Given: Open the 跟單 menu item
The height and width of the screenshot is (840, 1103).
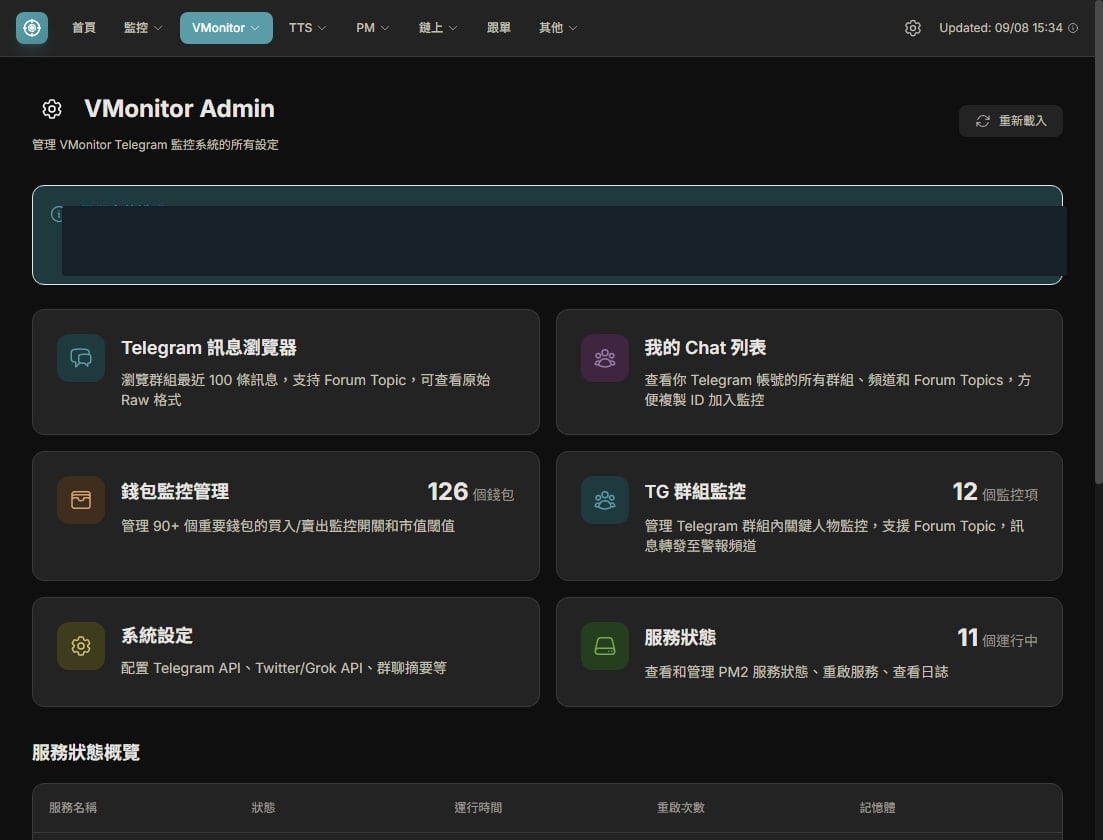Looking at the screenshot, I should (x=499, y=28).
